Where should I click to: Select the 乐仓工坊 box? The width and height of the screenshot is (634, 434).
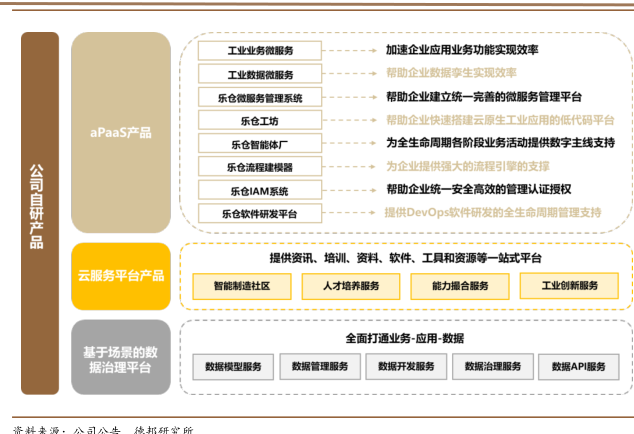coord(259,120)
